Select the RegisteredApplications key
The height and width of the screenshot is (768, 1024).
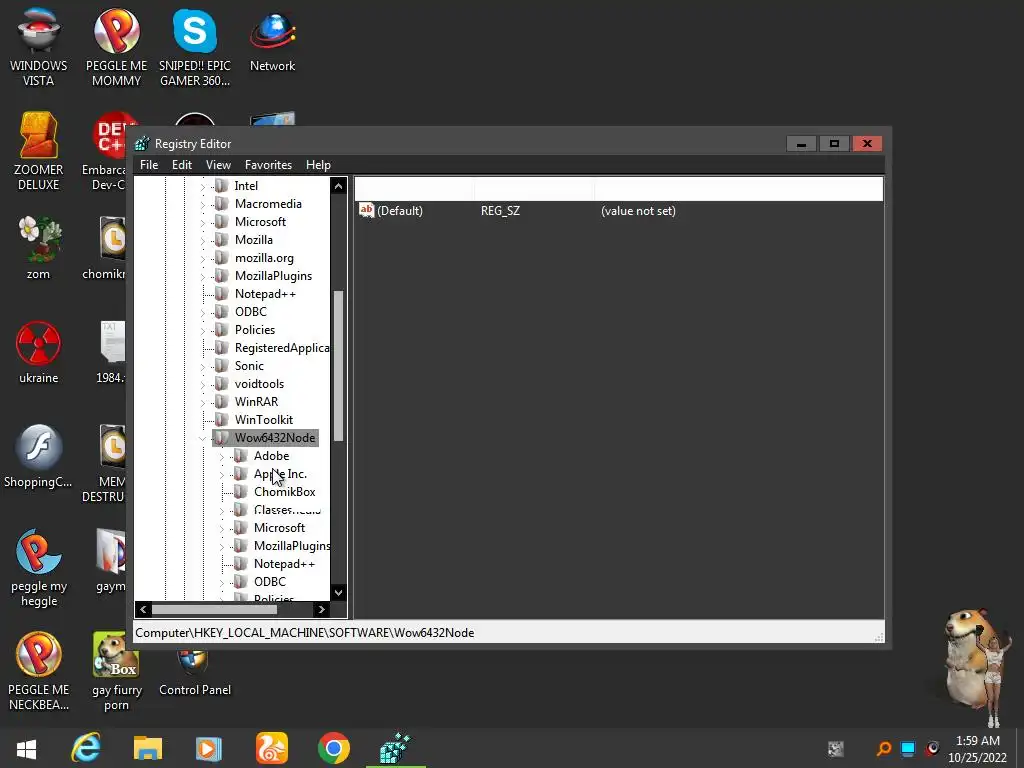point(282,348)
